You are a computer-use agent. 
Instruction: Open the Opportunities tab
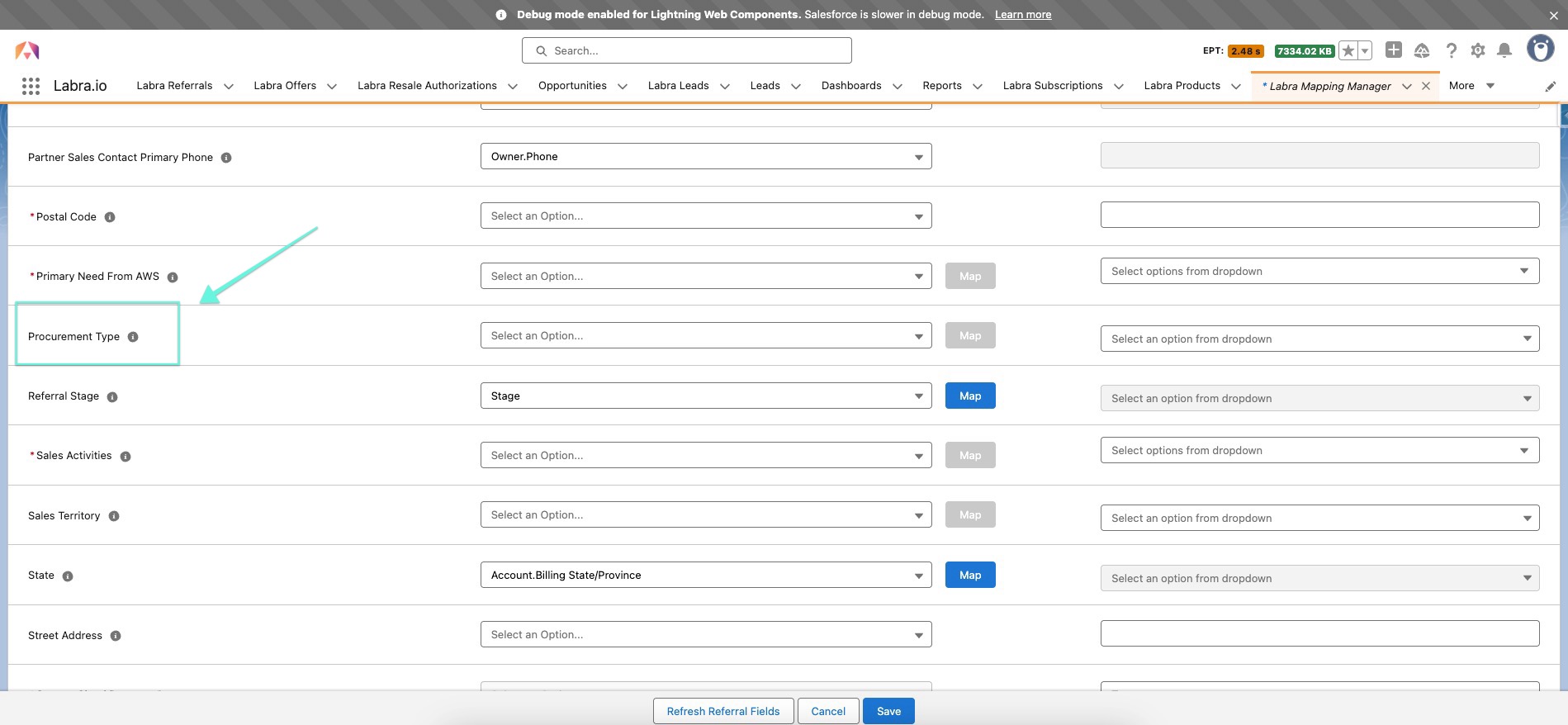pyautogui.click(x=572, y=86)
